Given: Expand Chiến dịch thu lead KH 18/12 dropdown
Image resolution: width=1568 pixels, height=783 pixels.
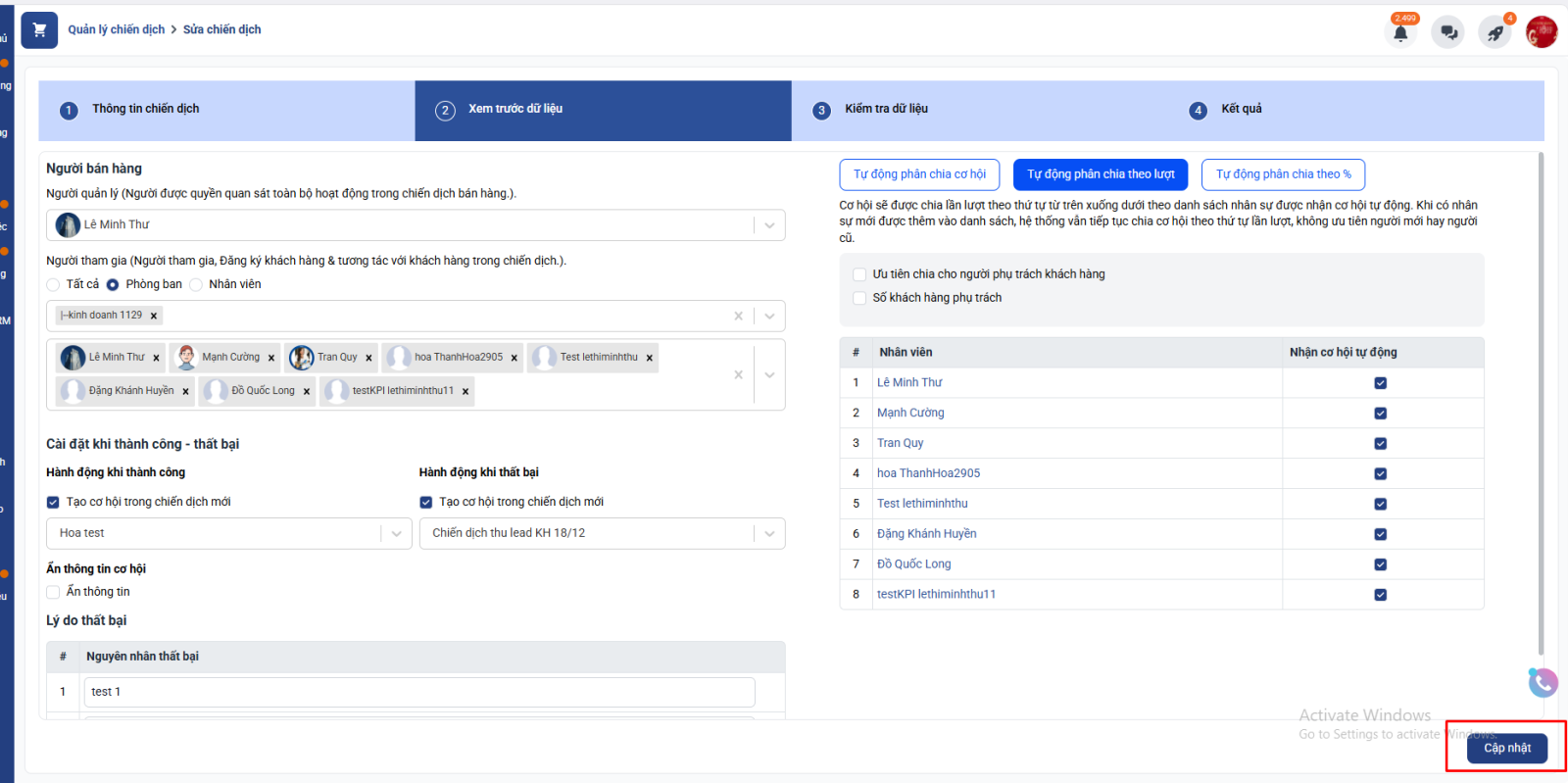Looking at the screenshot, I should pyautogui.click(x=769, y=534).
